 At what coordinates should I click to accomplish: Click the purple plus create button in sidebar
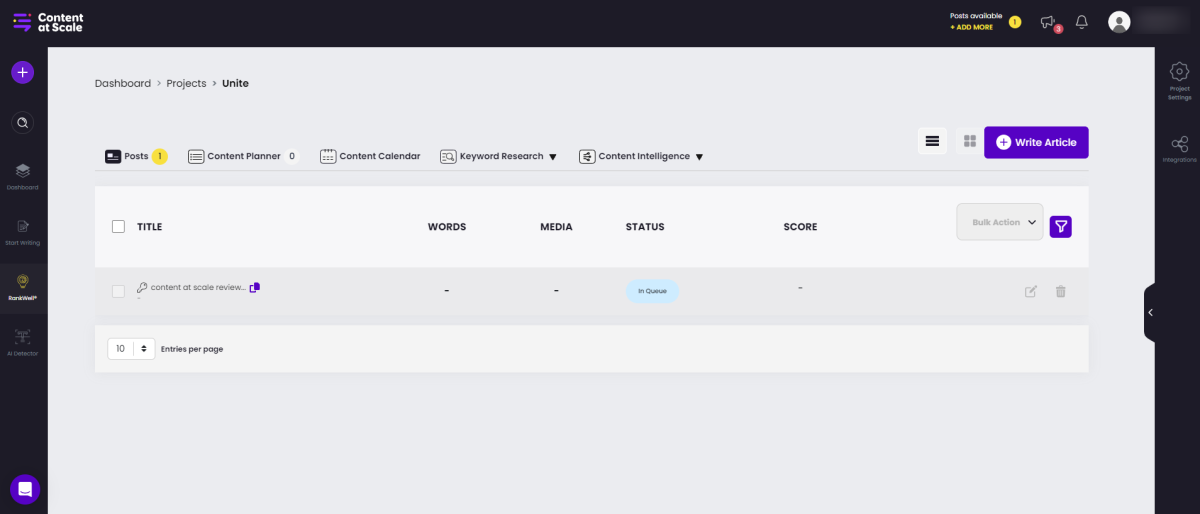click(x=23, y=72)
